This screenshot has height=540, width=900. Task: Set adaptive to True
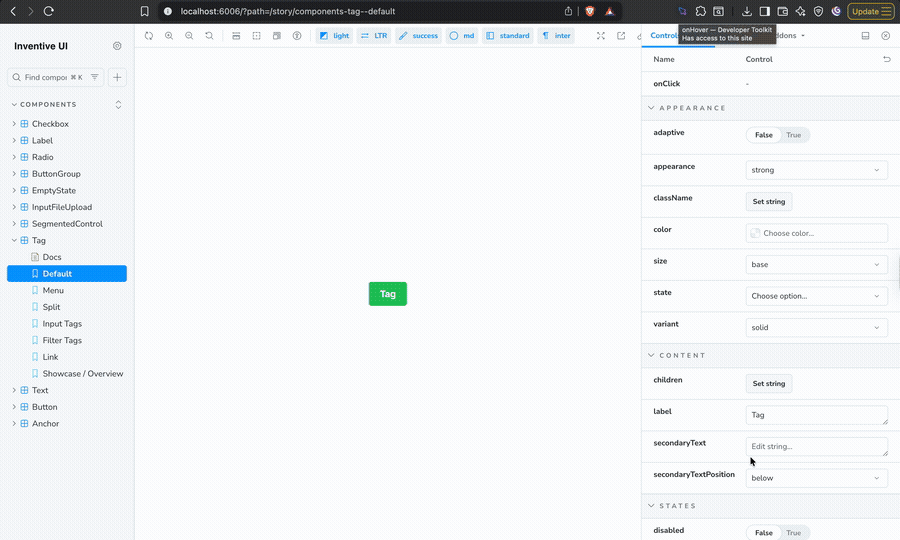point(793,135)
